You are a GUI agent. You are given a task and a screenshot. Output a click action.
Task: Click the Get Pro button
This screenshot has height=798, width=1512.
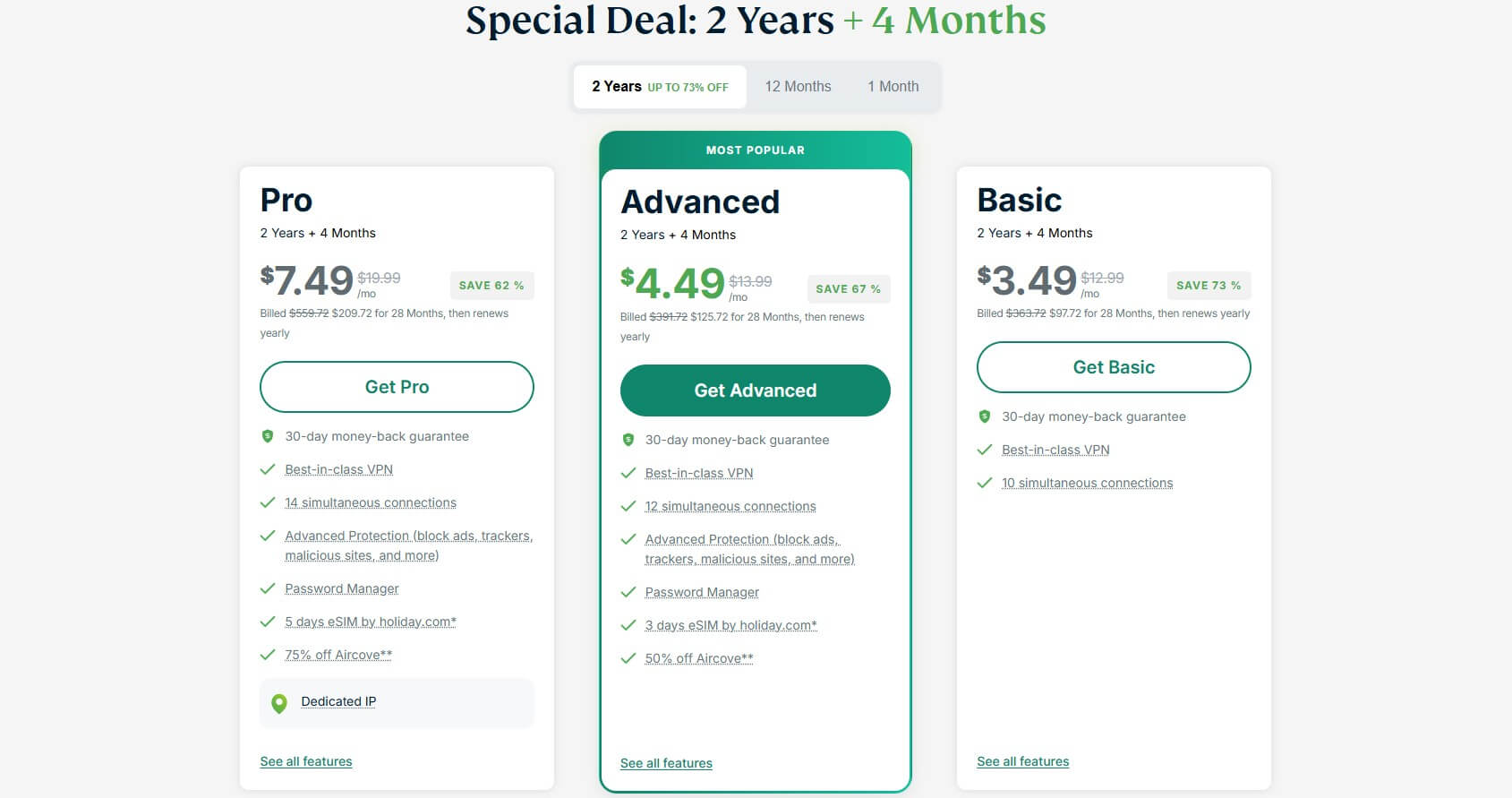point(397,387)
